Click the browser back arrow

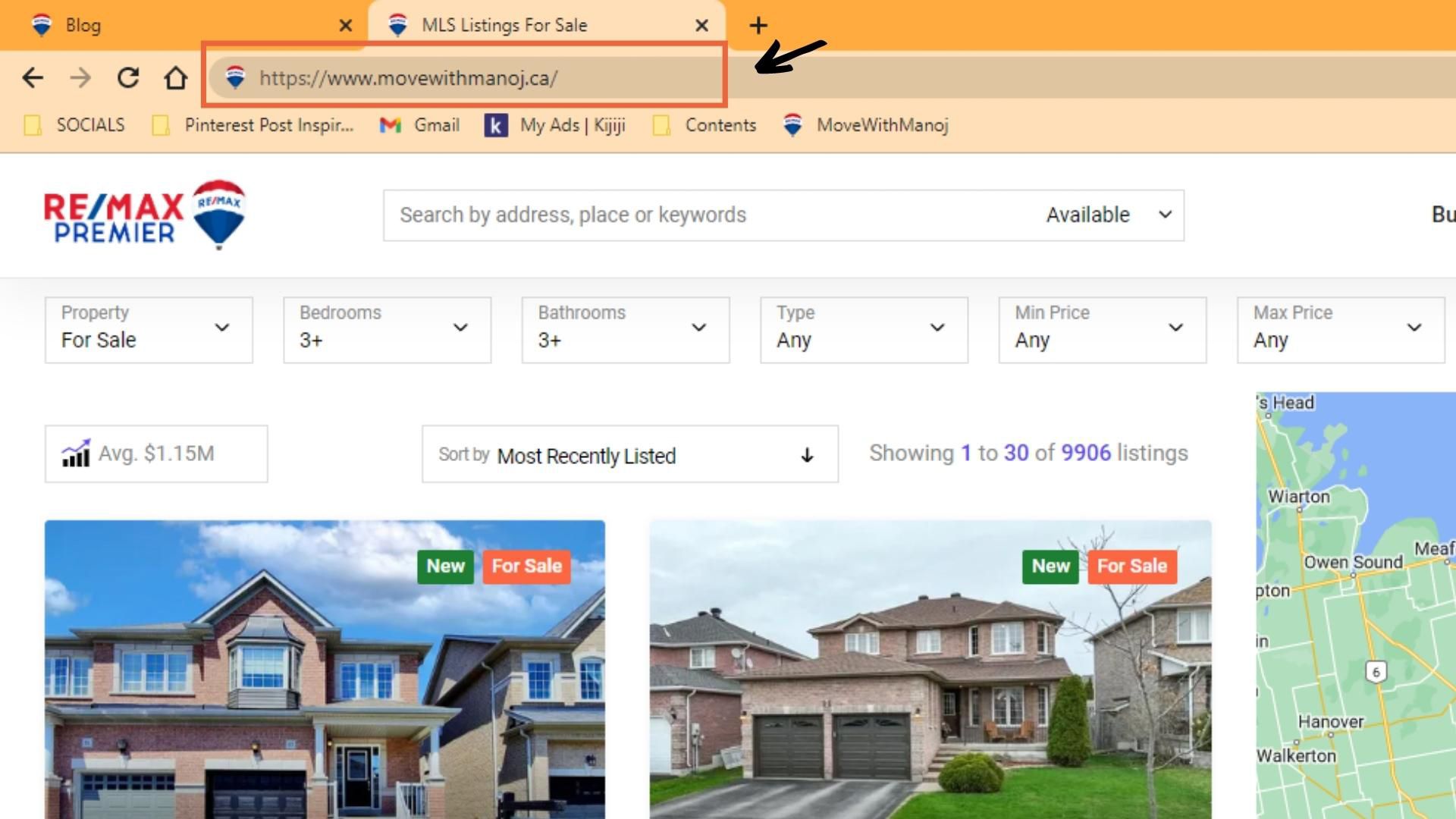tap(33, 77)
